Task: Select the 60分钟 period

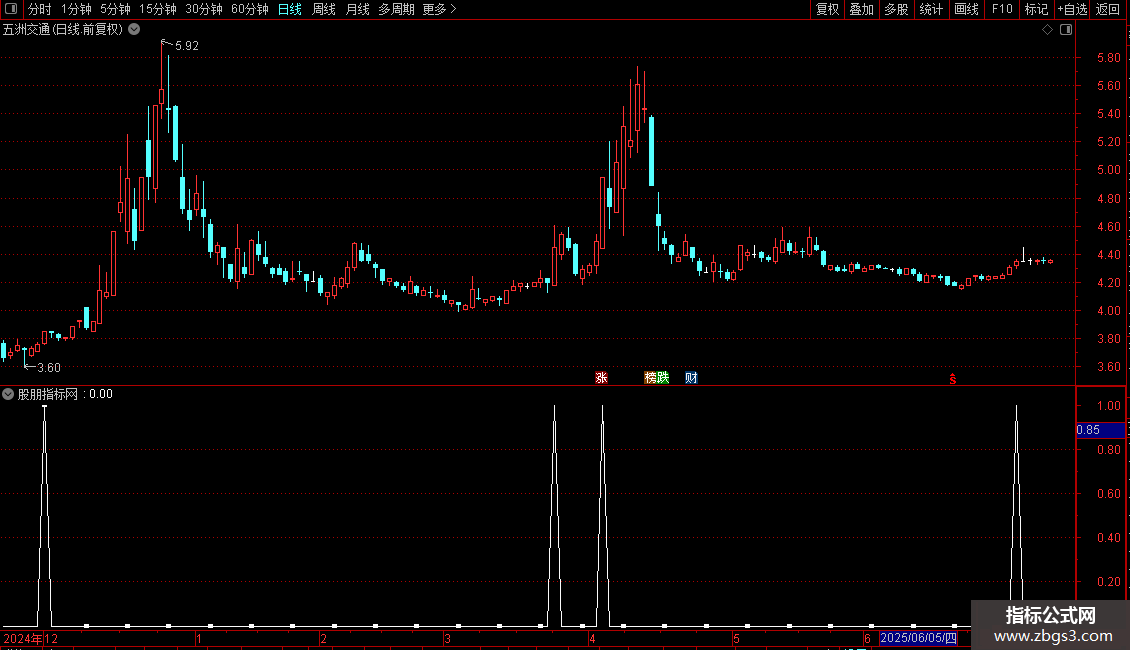Action: pos(249,9)
